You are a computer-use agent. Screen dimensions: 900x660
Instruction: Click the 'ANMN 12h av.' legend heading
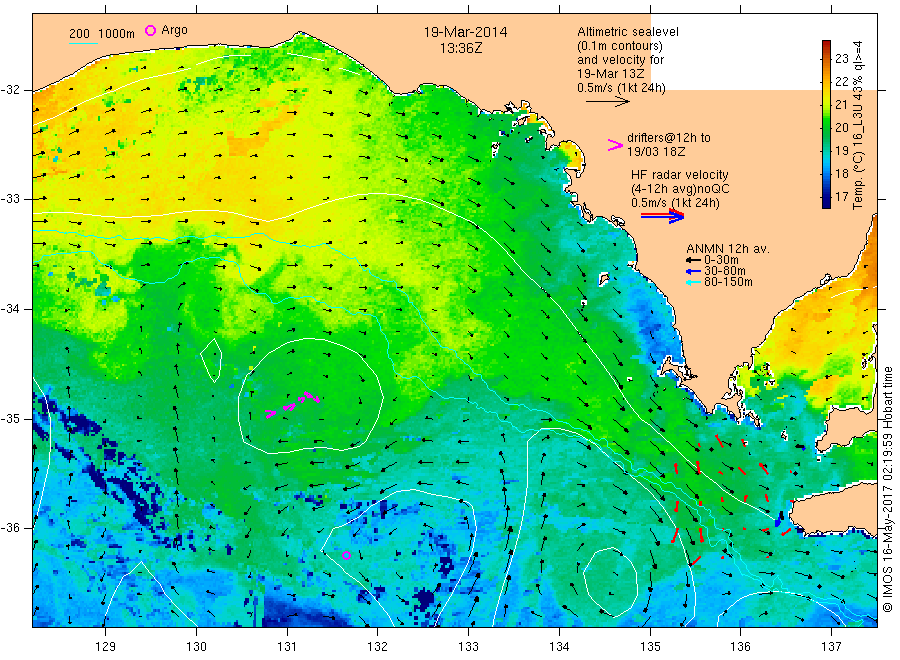tap(728, 249)
